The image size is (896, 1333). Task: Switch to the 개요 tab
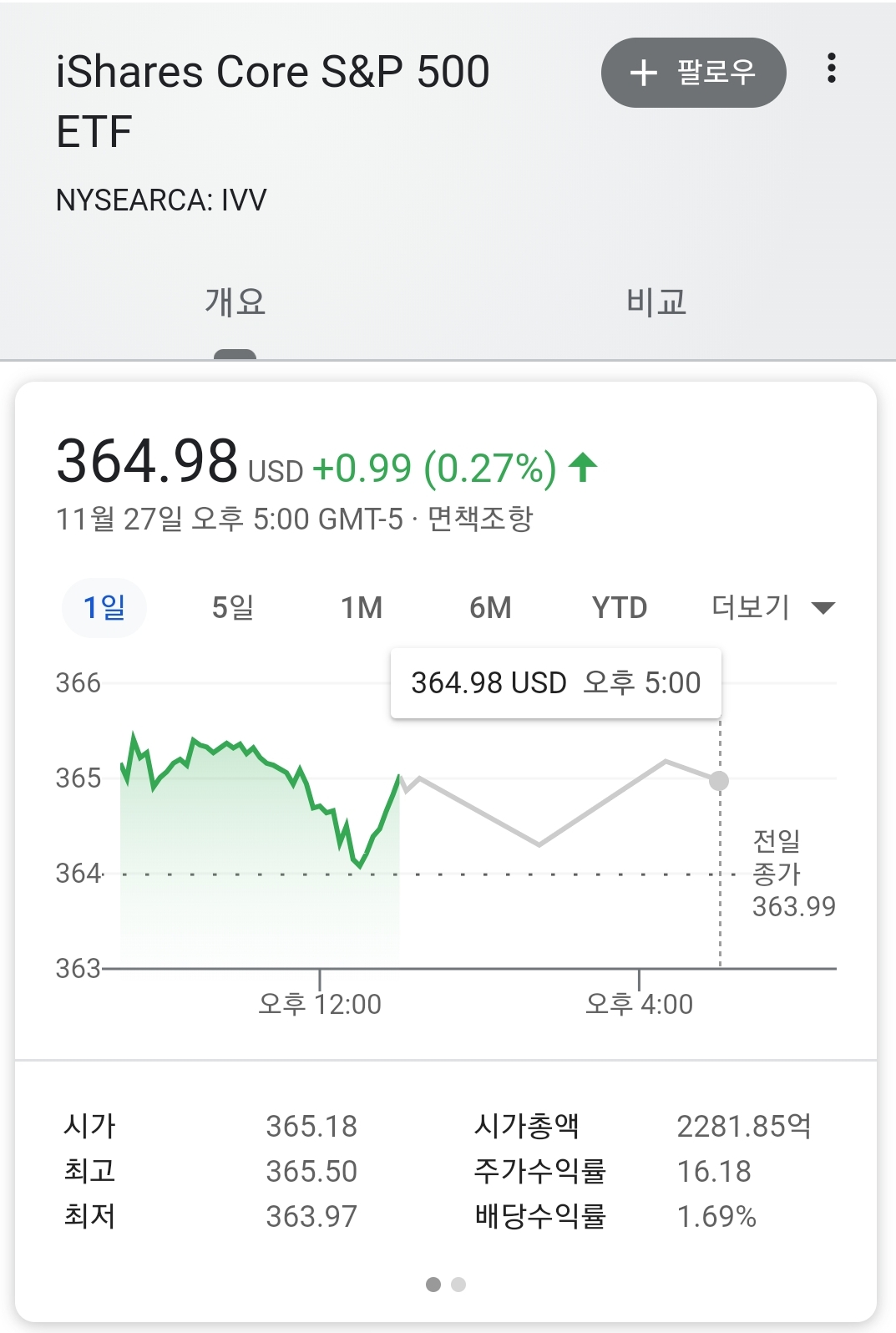(235, 302)
